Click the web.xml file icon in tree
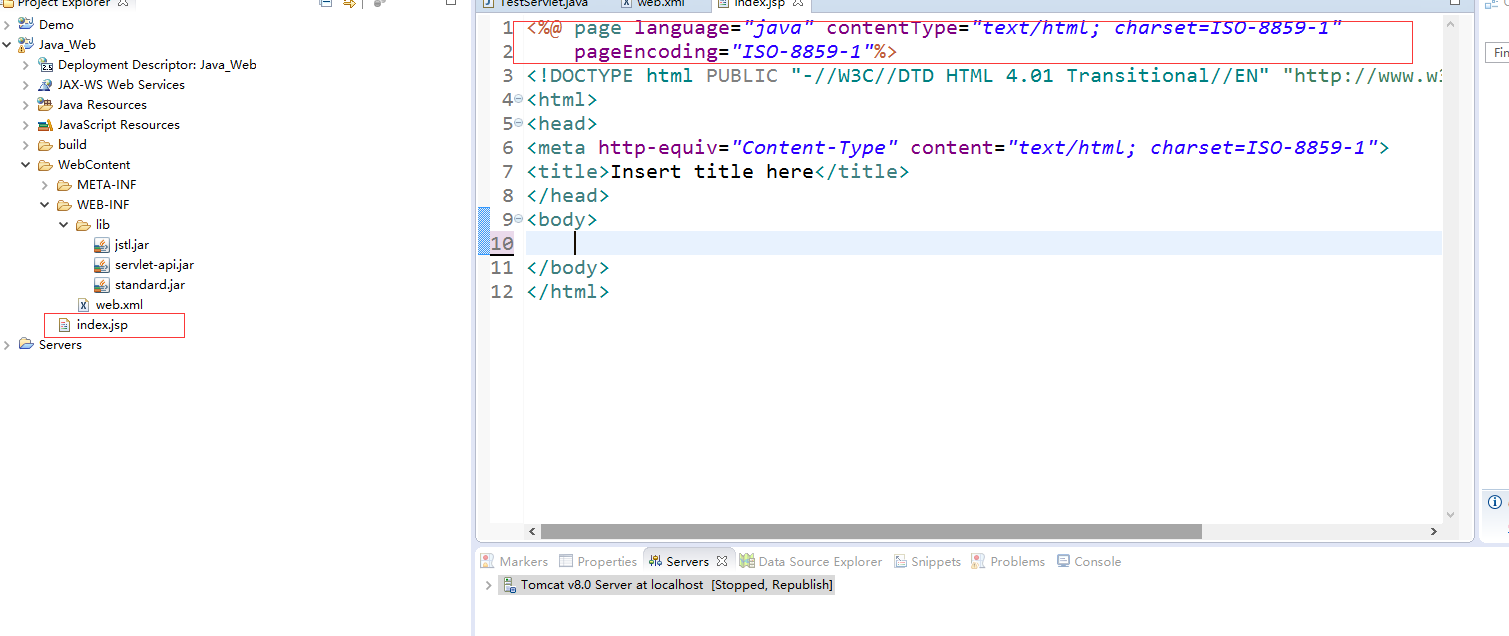This screenshot has height=636, width=1509. pos(84,305)
